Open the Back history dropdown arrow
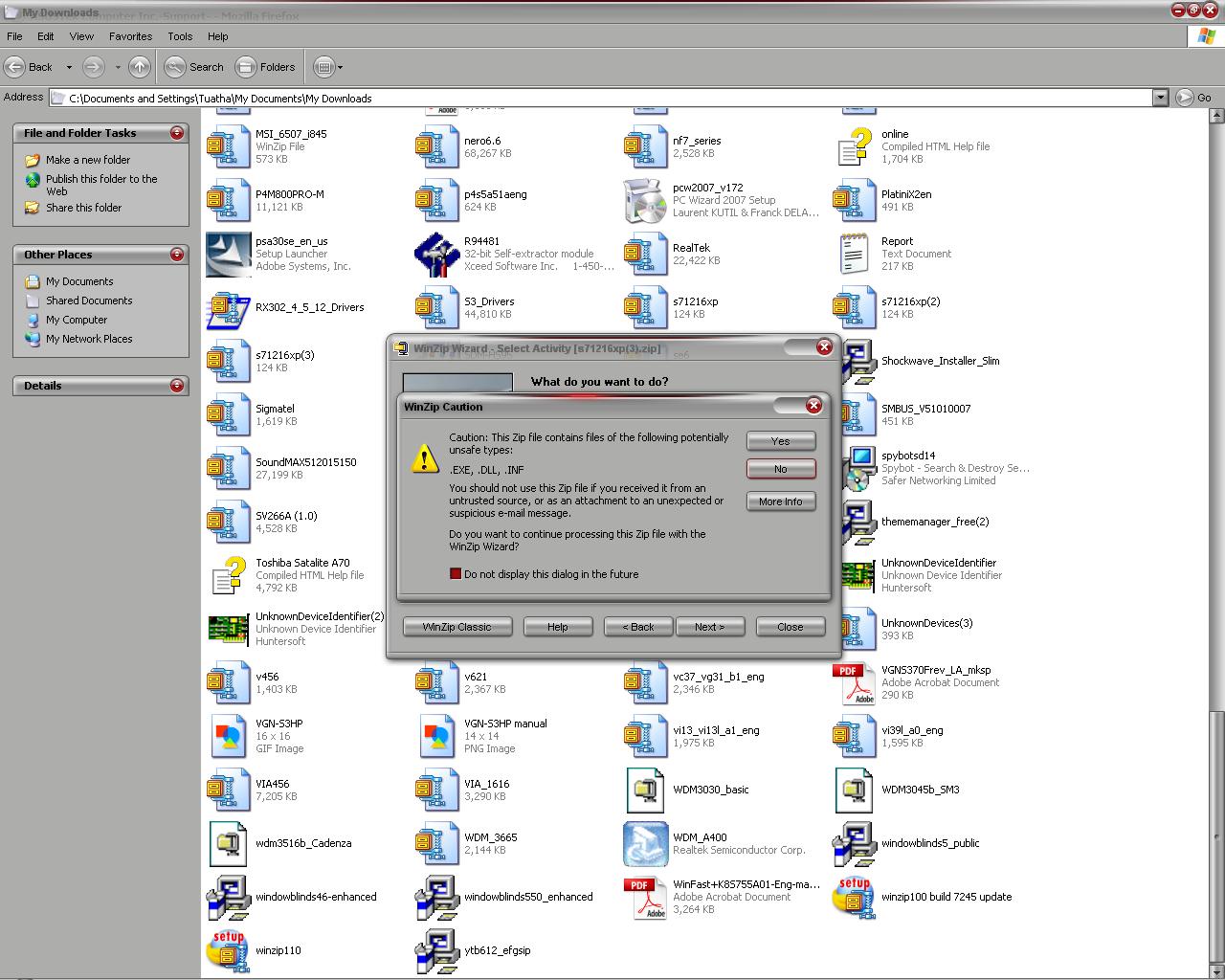Screen dimensions: 1225x980 [x=69, y=67]
